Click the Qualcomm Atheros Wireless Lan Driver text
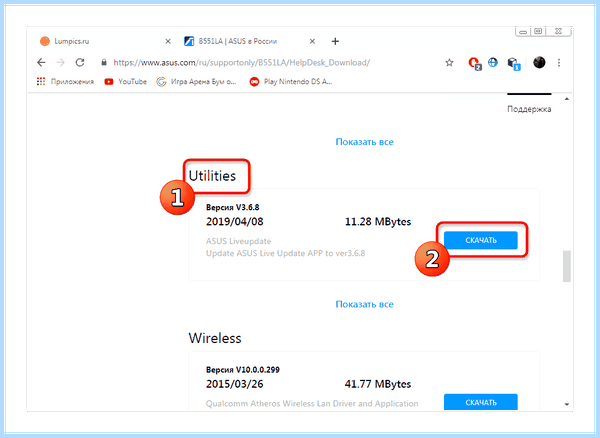Screen dimensions: 600x438 tap(312, 404)
